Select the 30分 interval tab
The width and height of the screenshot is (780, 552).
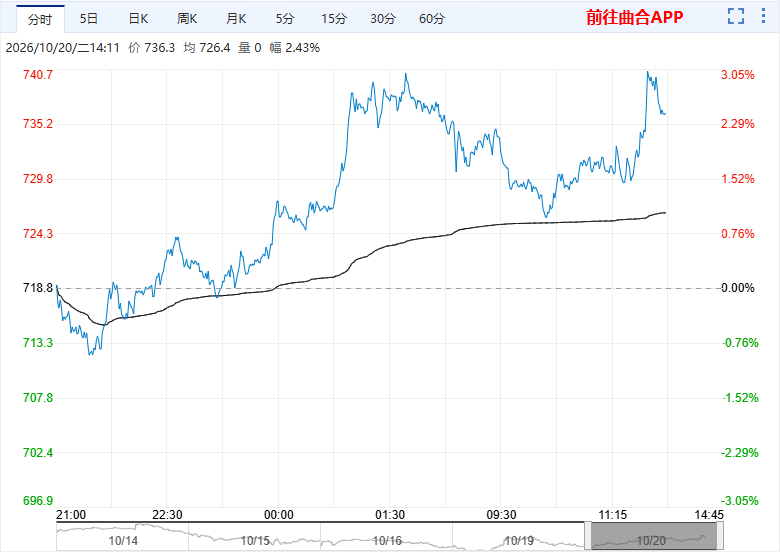coord(383,19)
